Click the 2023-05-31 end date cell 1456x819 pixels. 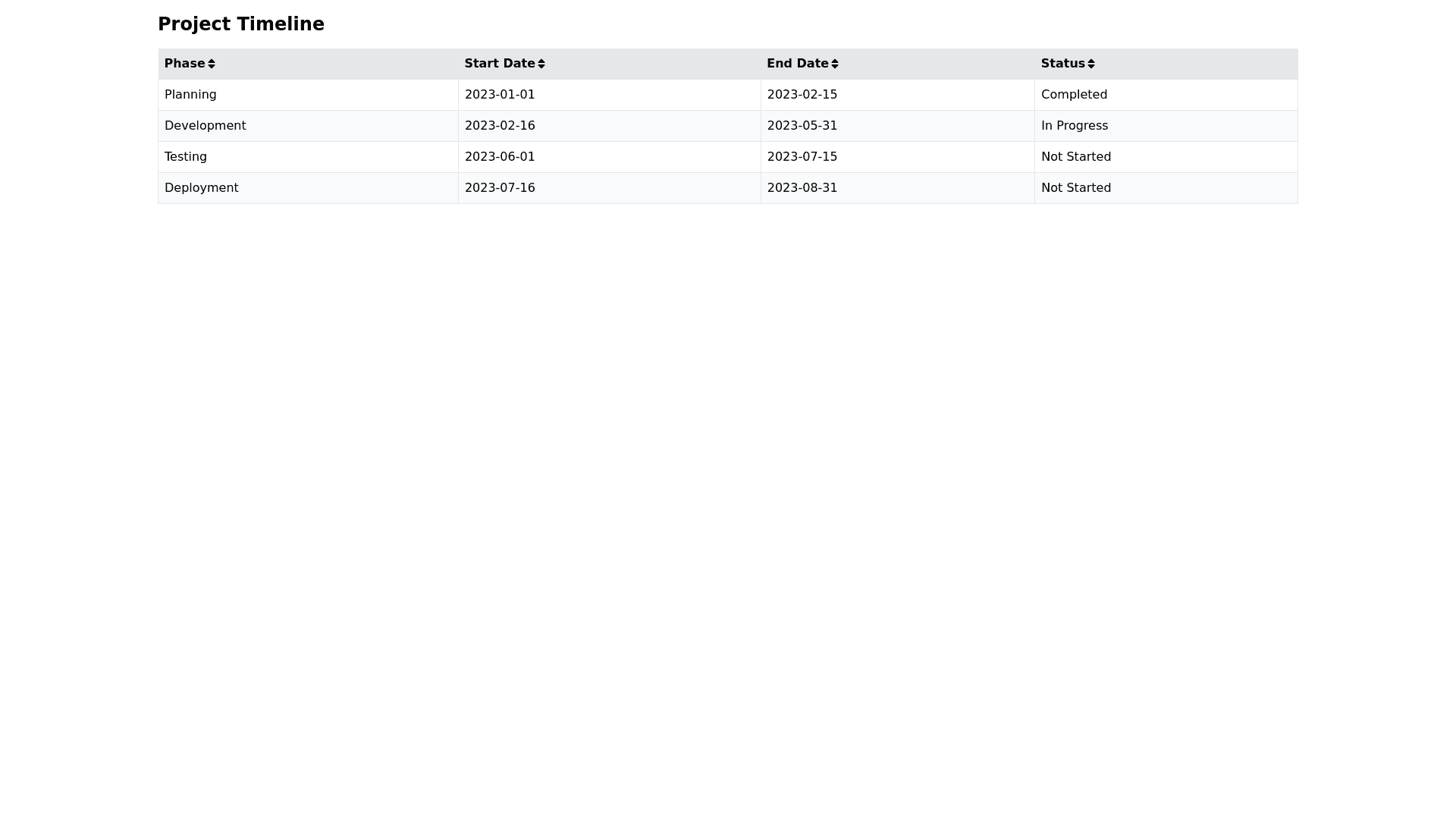pos(802,126)
